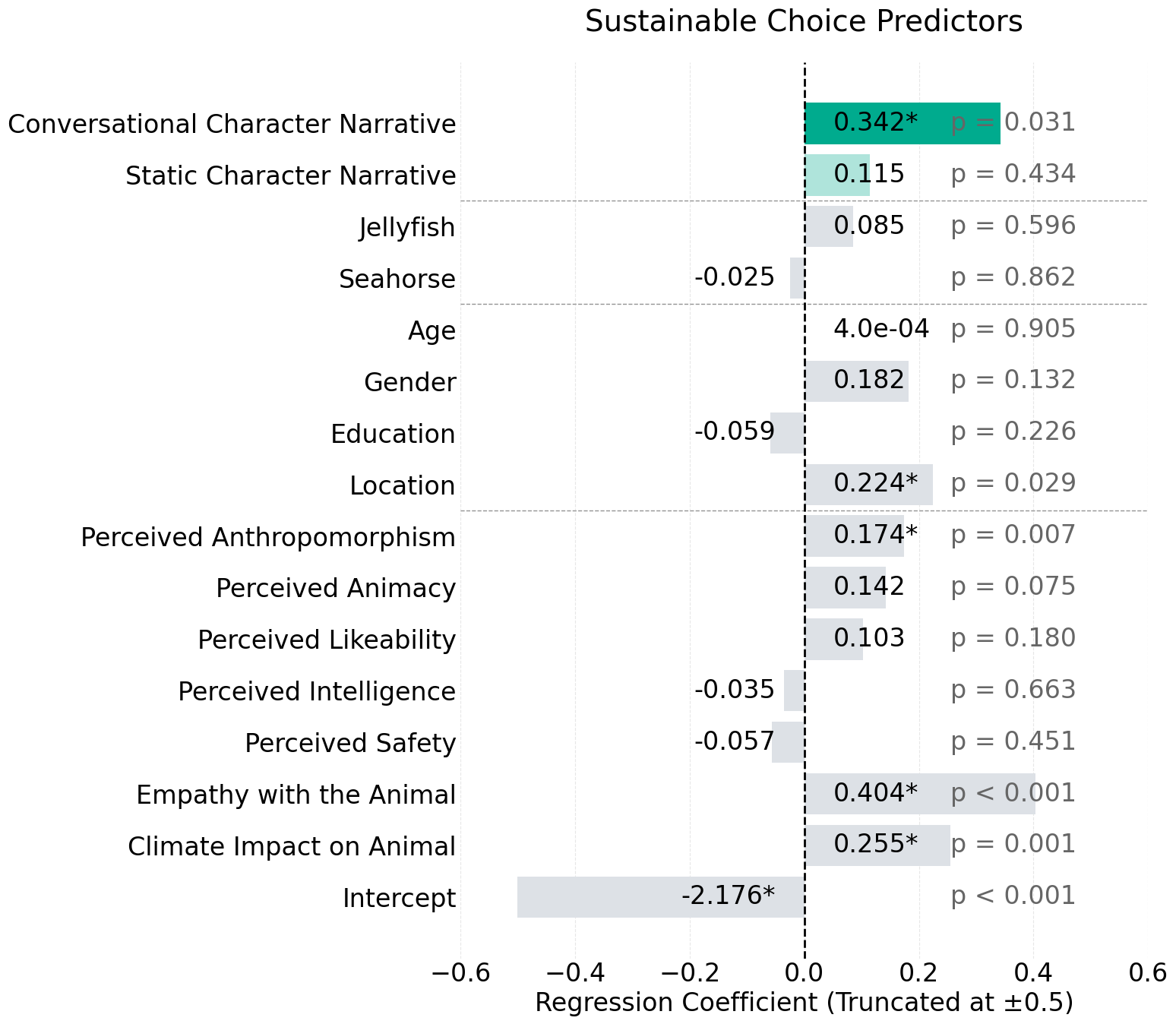
Task: Click the 'Sustainable Choice Predictors' chart title
Action: coord(804,21)
